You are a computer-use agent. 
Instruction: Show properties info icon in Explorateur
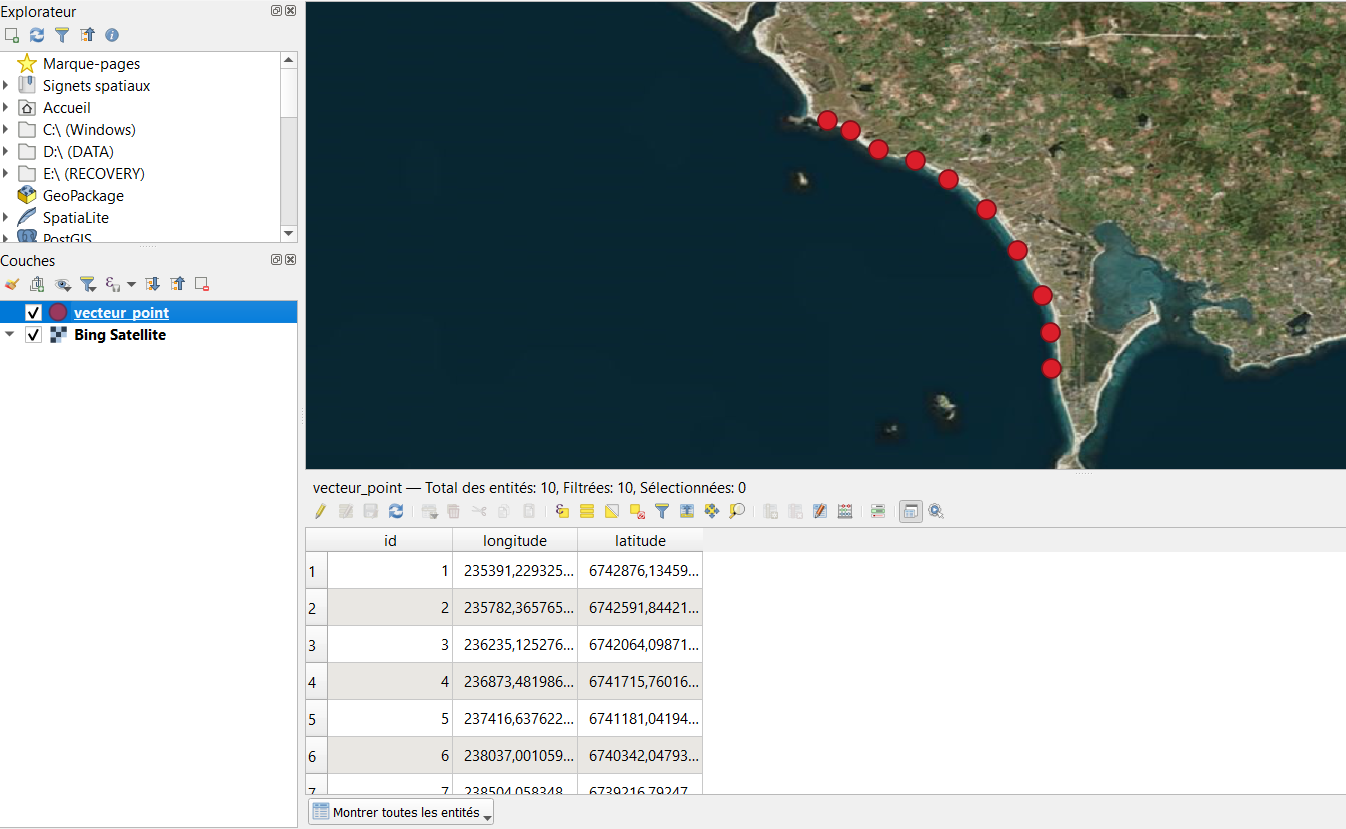(x=112, y=35)
